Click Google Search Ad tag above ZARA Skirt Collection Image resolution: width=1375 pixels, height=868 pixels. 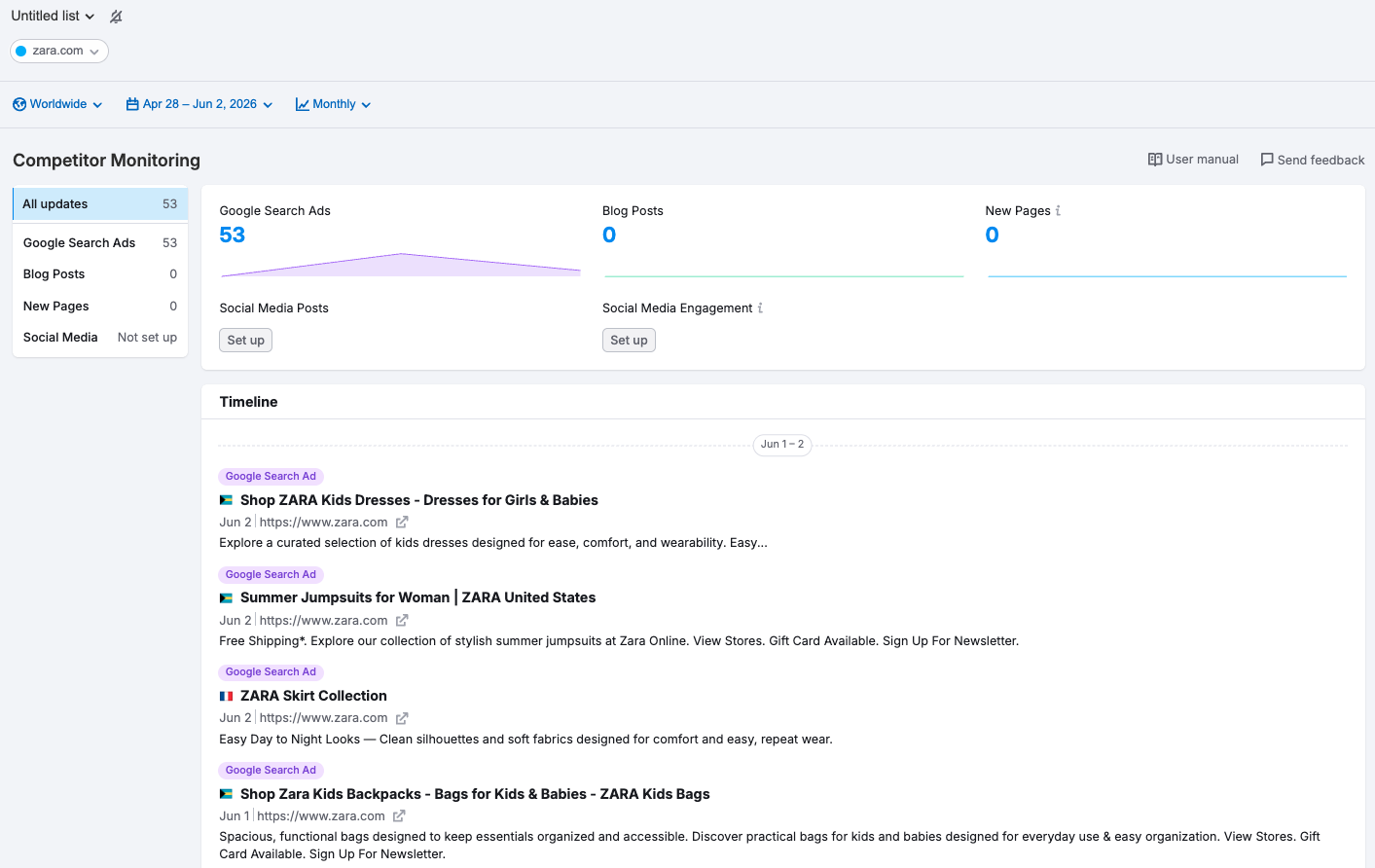coord(271,672)
